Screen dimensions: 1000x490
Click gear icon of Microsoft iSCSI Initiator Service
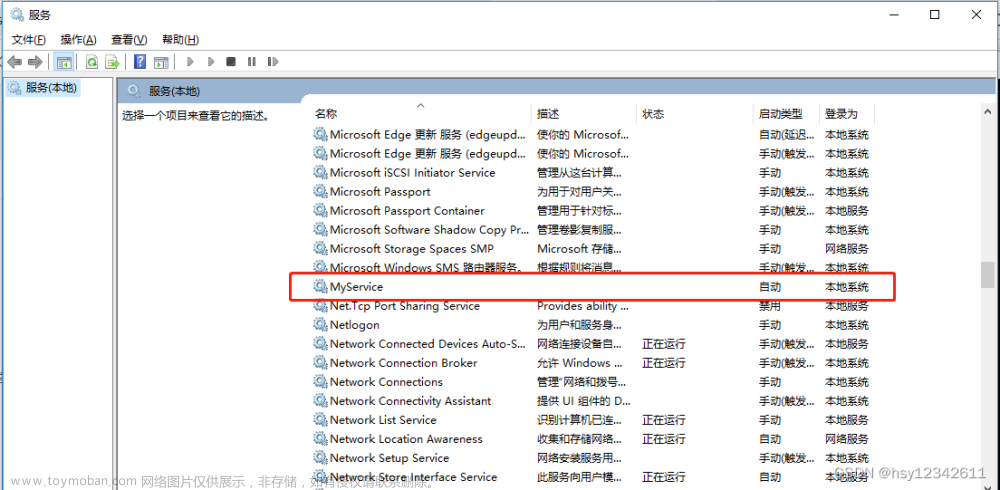pyautogui.click(x=320, y=173)
